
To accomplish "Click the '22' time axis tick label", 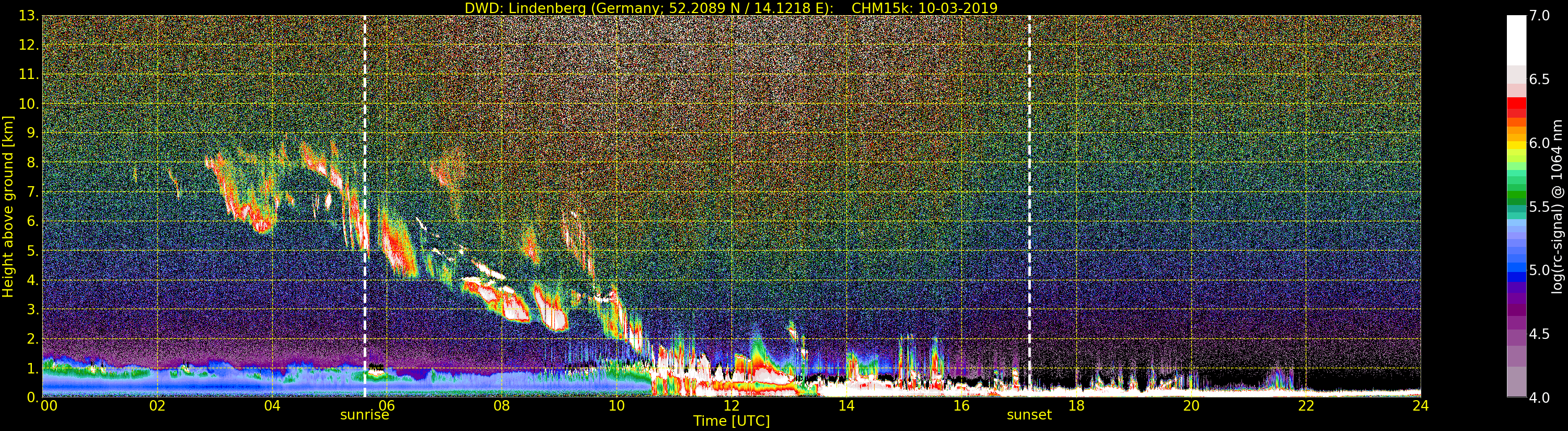I will coord(1306,406).
